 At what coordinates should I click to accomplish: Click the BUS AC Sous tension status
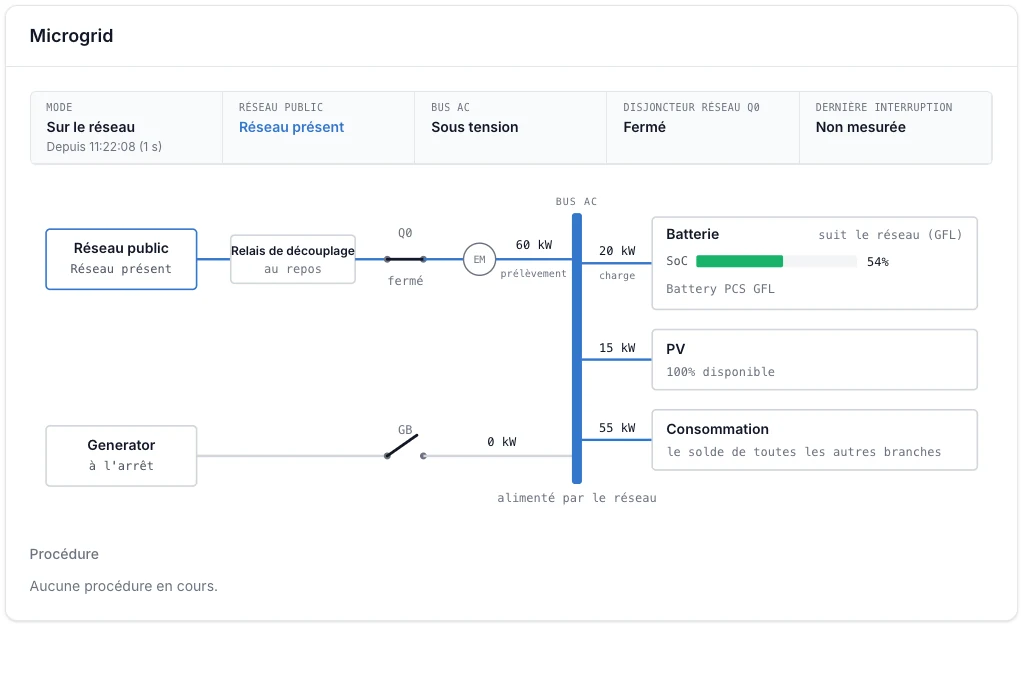pyautogui.click(x=510, y=128)
